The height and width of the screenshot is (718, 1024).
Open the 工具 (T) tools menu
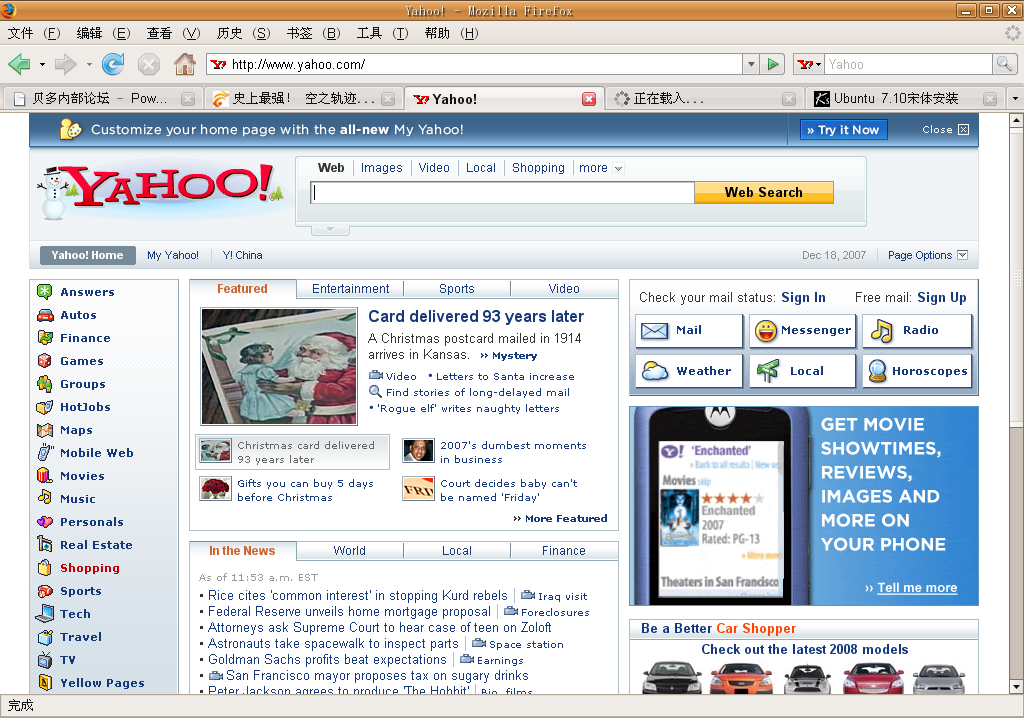(x=382, y=33)
